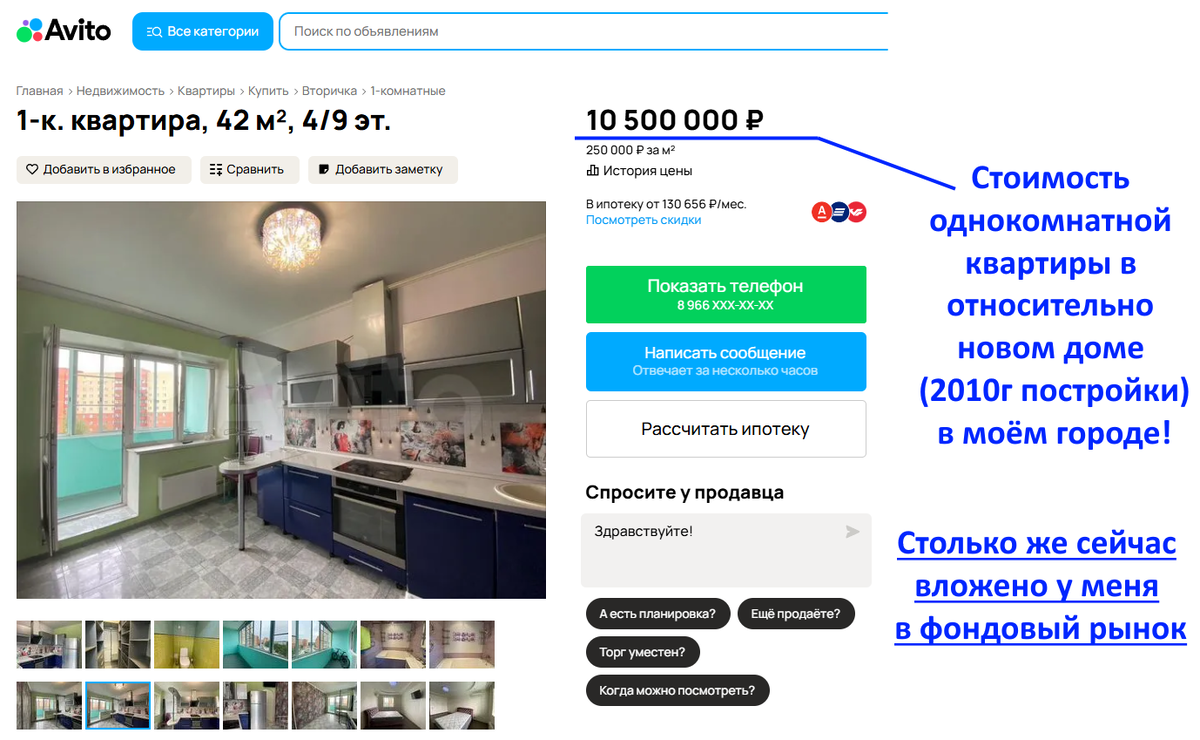Focus the Поиск по объявлениям search field
1200x740 pixels.
coord(583,31)
